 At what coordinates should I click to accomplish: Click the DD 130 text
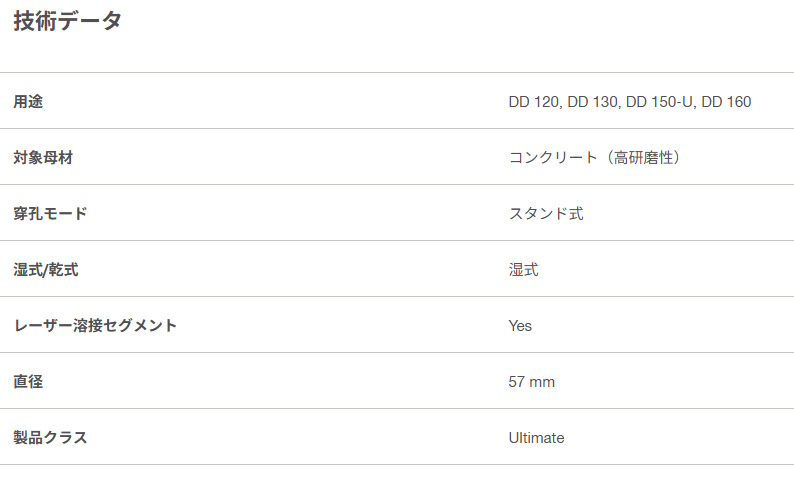pos(593,101)
